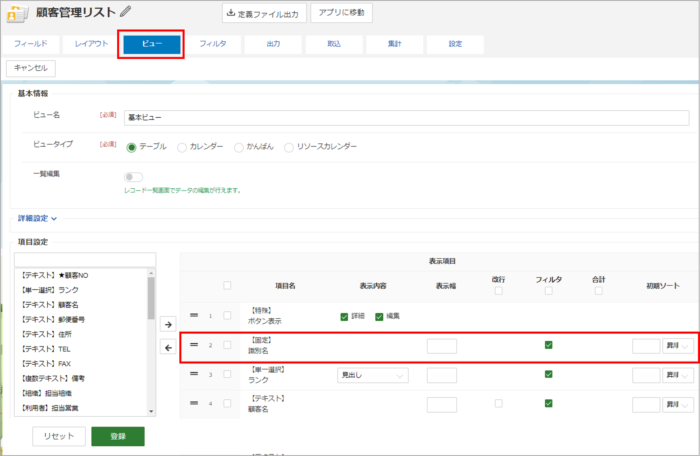
Task: Check row selection box for ランク
Action: tap(227, 374)
